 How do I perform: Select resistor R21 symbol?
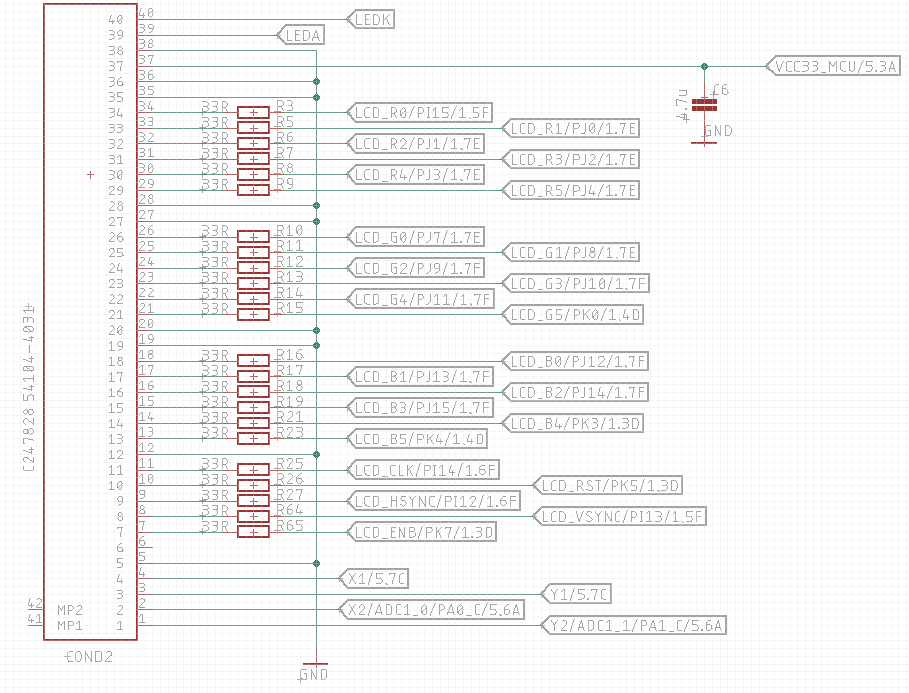tap(253, 423)
